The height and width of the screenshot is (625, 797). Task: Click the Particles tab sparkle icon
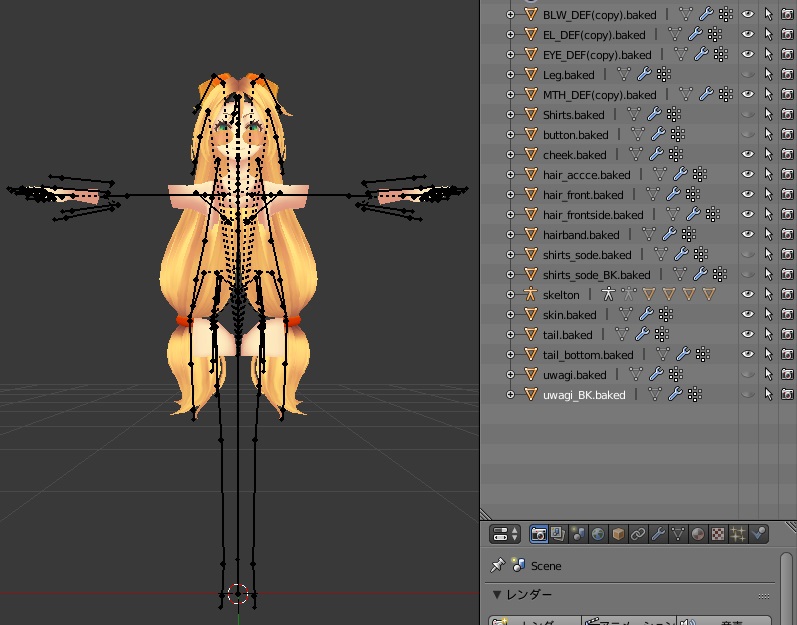[738, 534]
